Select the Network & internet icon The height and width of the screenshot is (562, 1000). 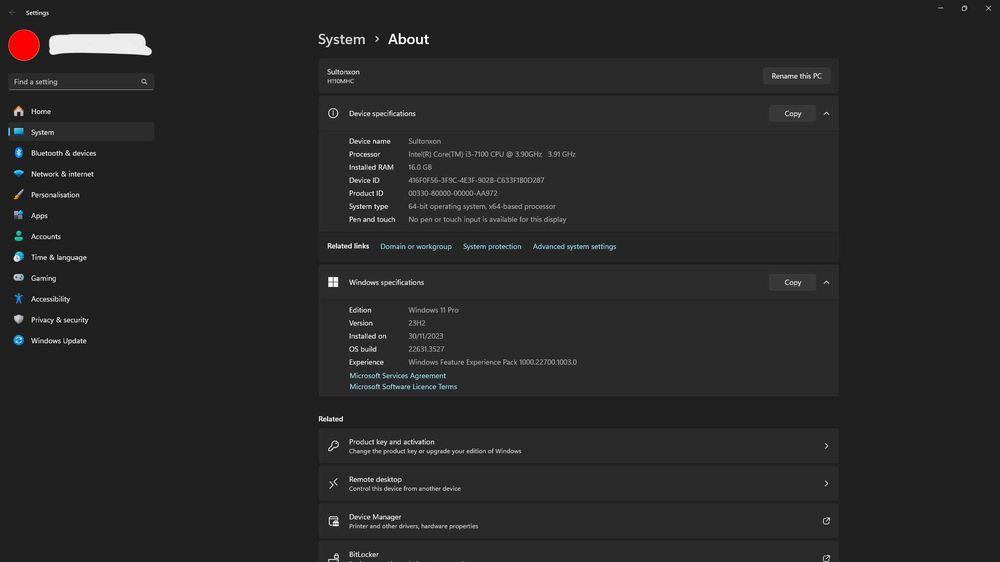(18, 174)
